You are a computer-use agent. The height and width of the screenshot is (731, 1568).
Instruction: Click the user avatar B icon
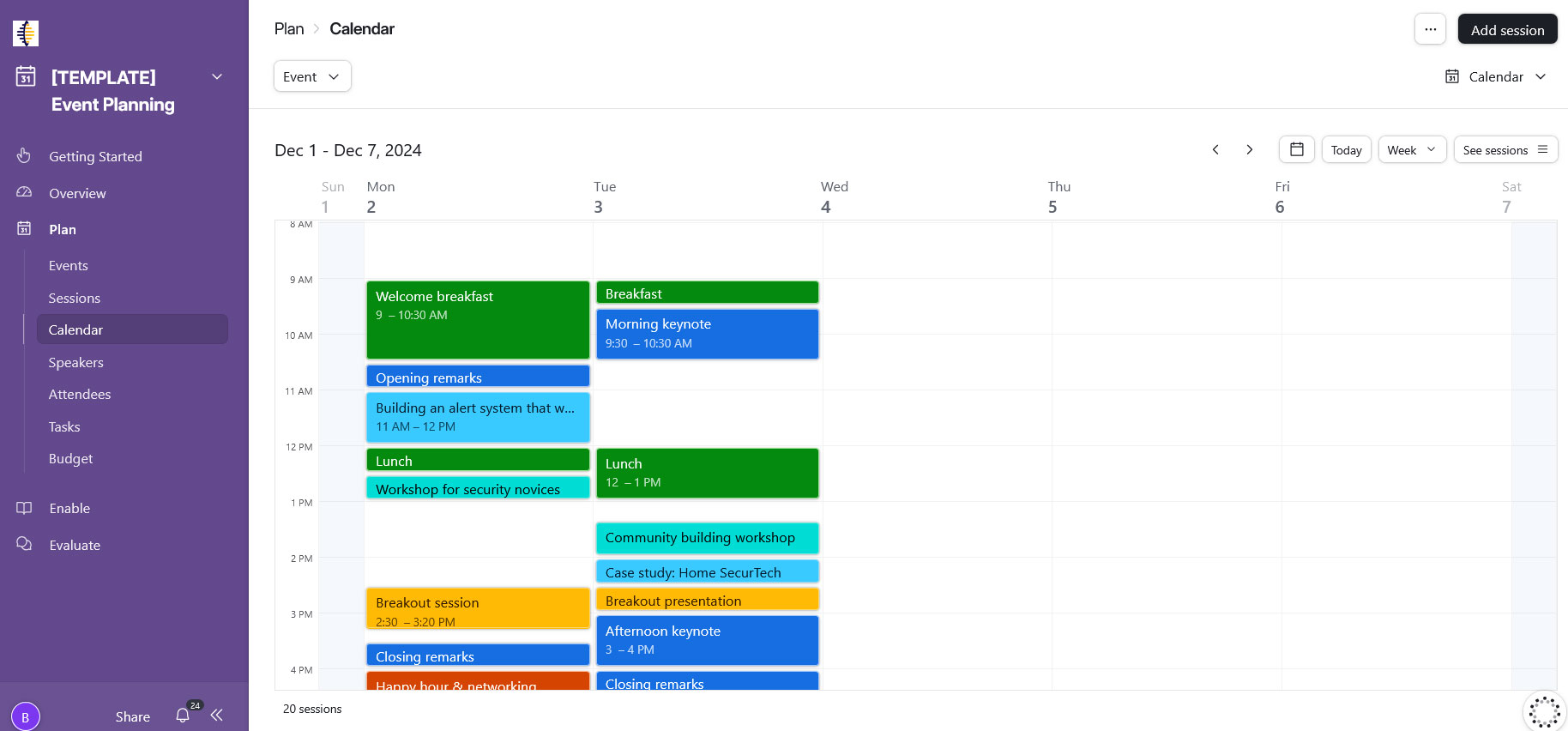coord(26,716)
